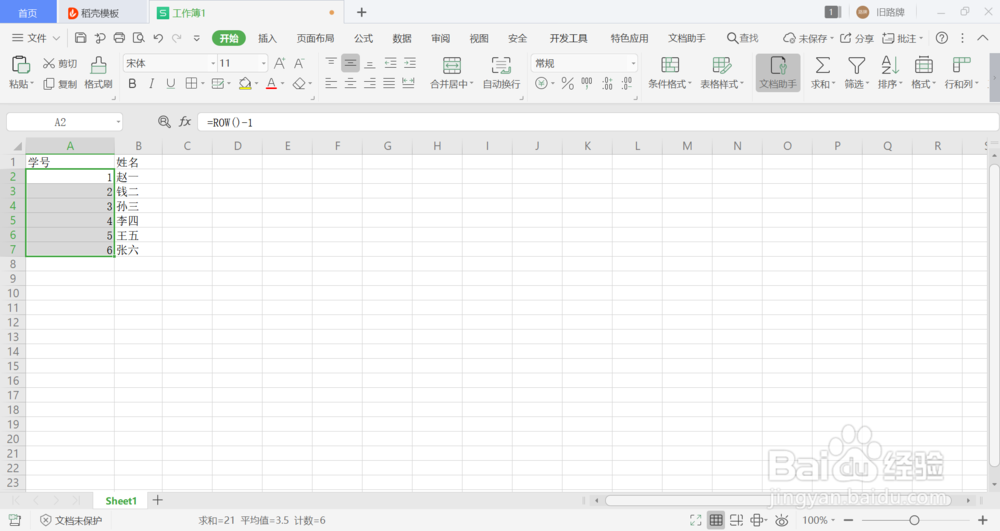
Task: Open the number format 常规 dropdown
Action: pos(633,63)
